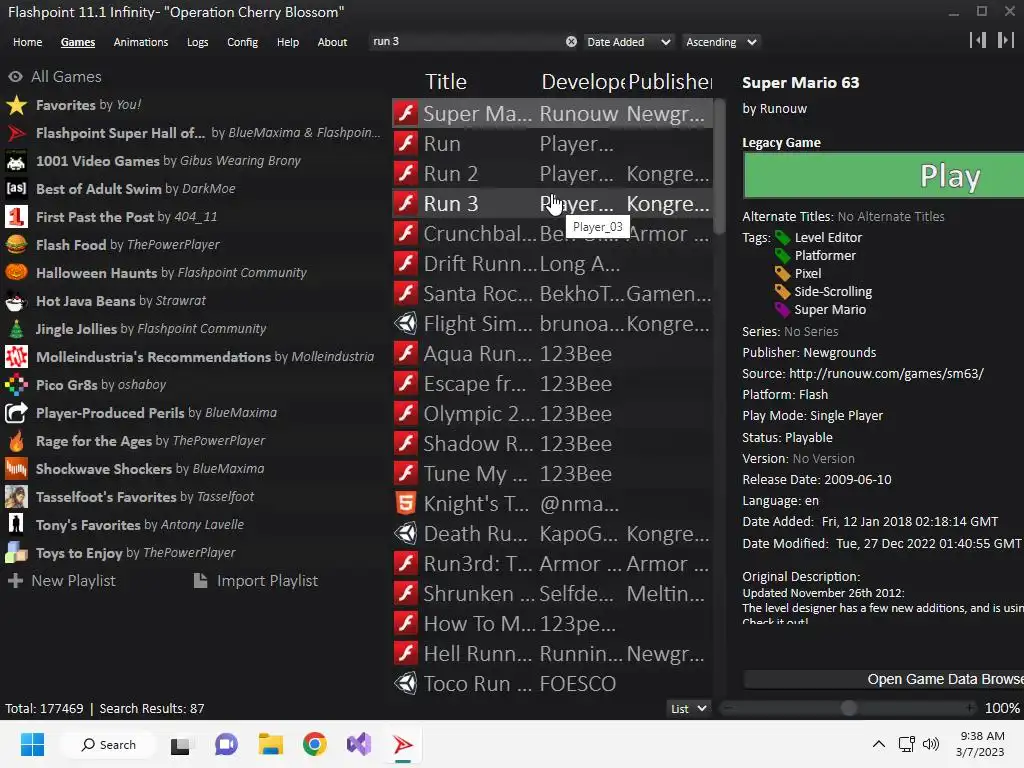Viewport: 1024px width, 768px height.
Task: Click the Favorites star icon
Action: tap(16, 105)
